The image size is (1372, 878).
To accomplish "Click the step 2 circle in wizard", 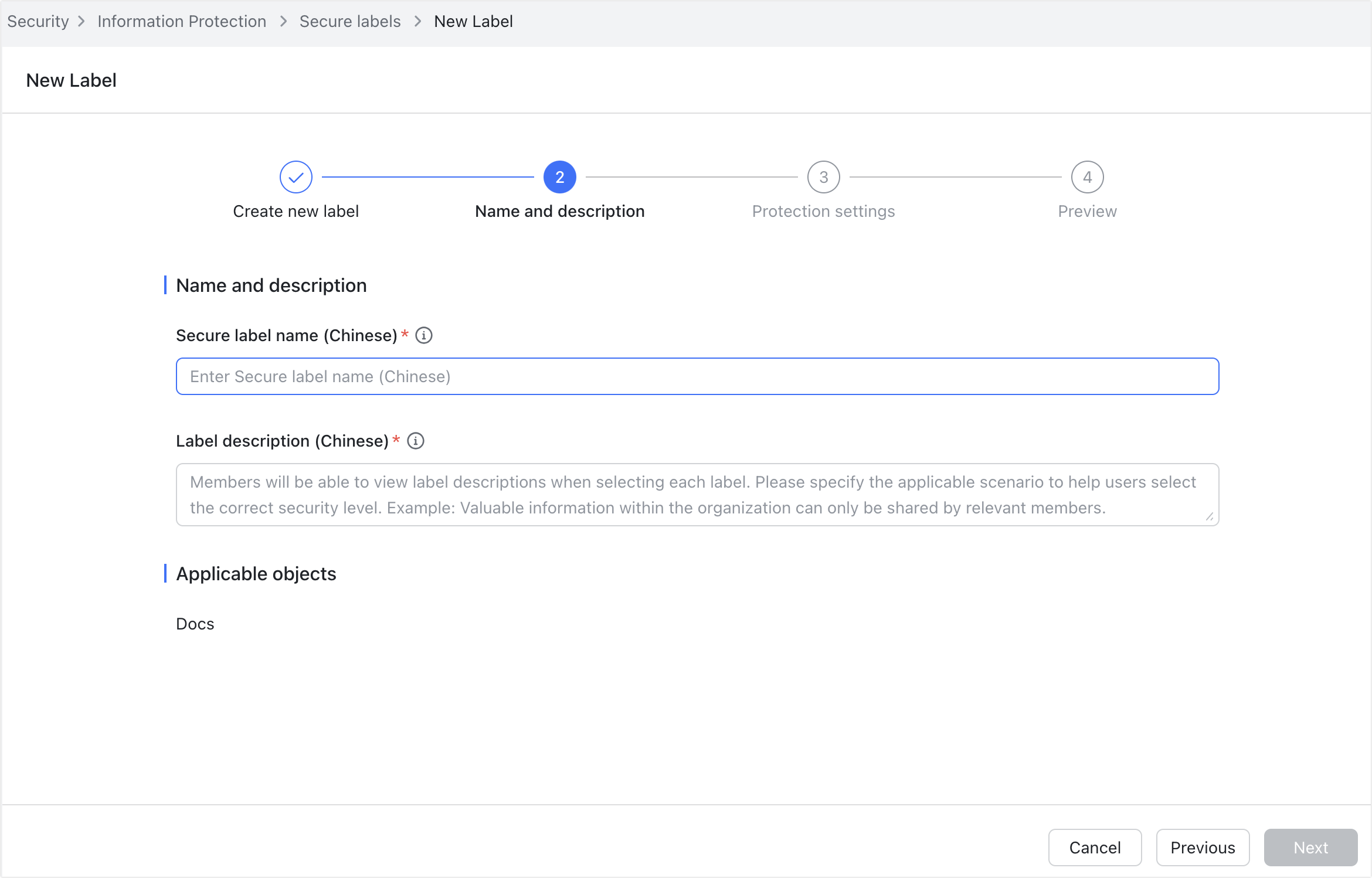I will 560,177.
